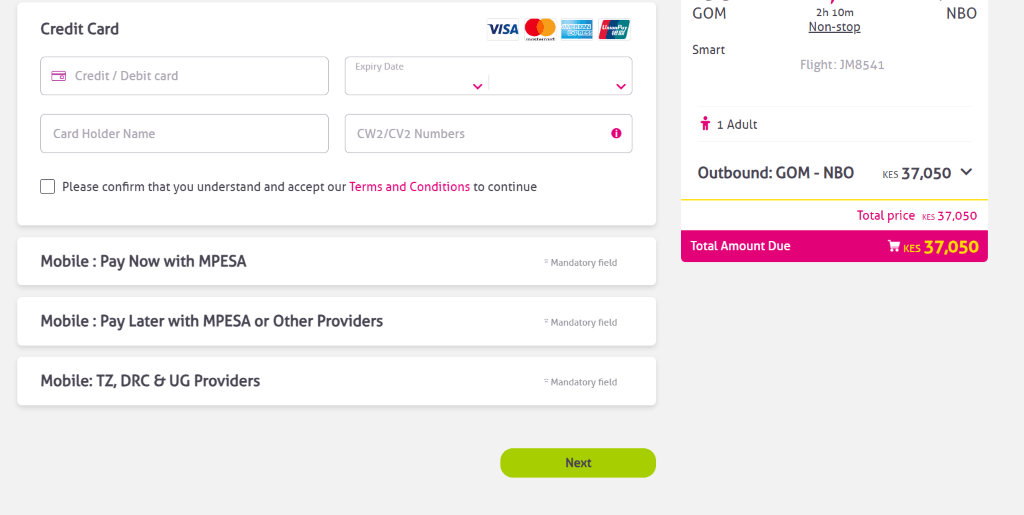
Task: Click the Non-stop flight link
Action: point(835,27)
